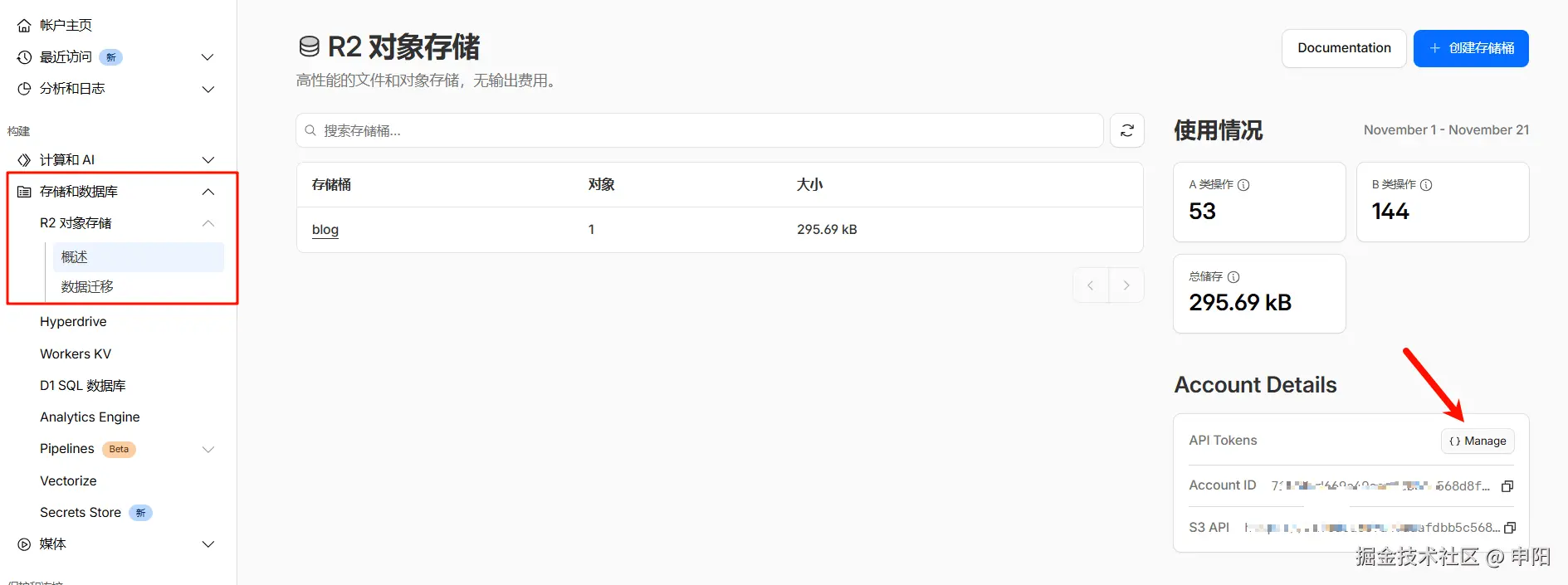Open the 数据迁移 sidebar item

[x=87, y=287]
